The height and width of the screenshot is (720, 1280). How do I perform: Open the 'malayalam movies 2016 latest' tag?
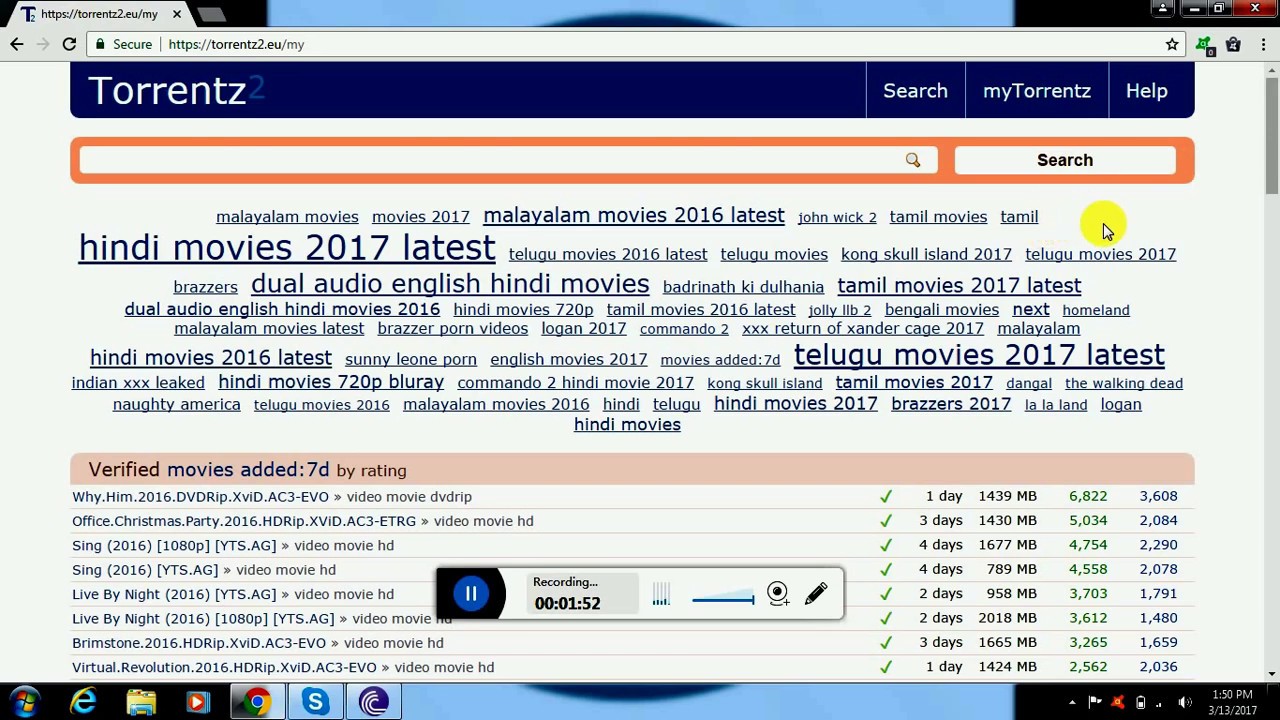tap(634, 216)
